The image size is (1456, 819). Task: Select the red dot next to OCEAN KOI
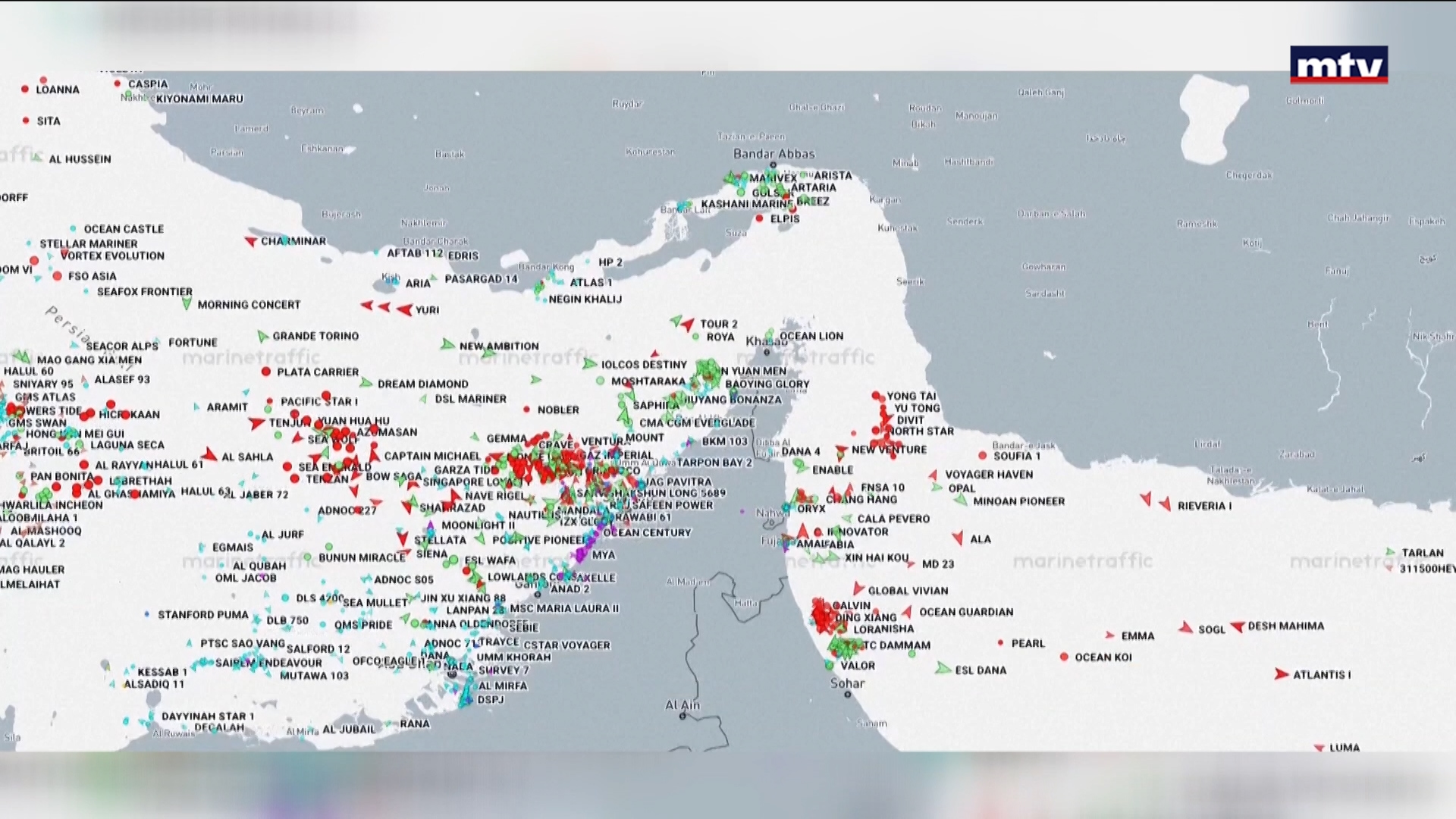coord(1064,657)
